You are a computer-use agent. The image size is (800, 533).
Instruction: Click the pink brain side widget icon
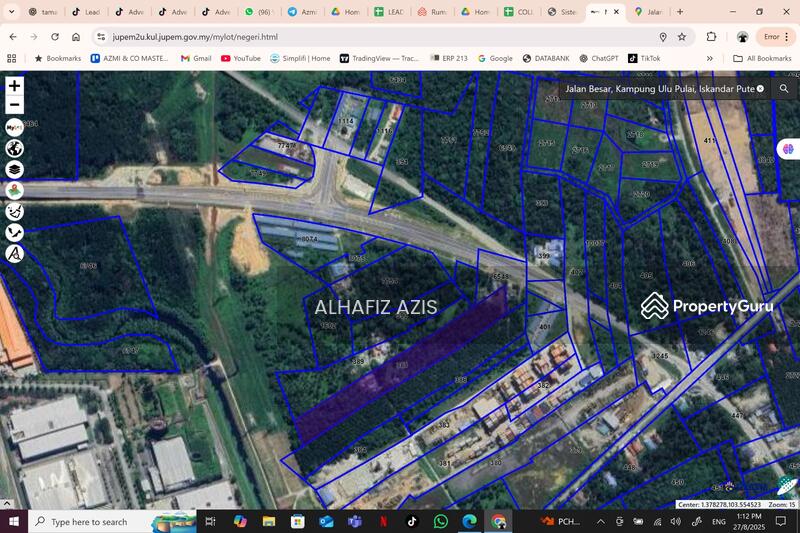click(x=789, y=149)
